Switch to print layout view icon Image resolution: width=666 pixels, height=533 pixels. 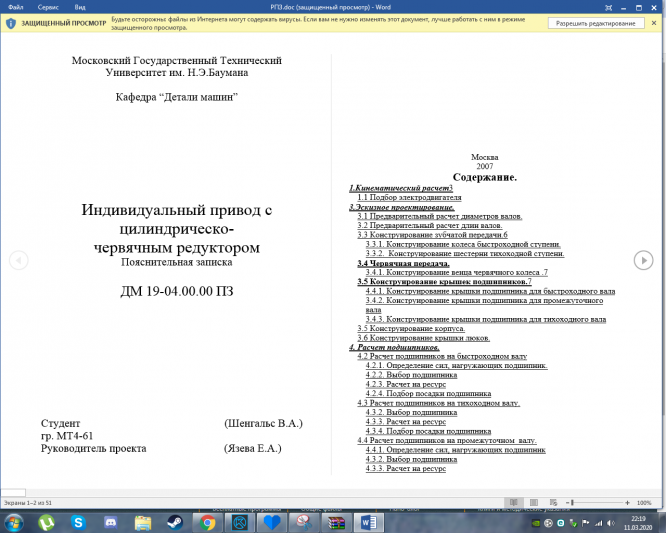pyautogui.click(x=534, y=503)
